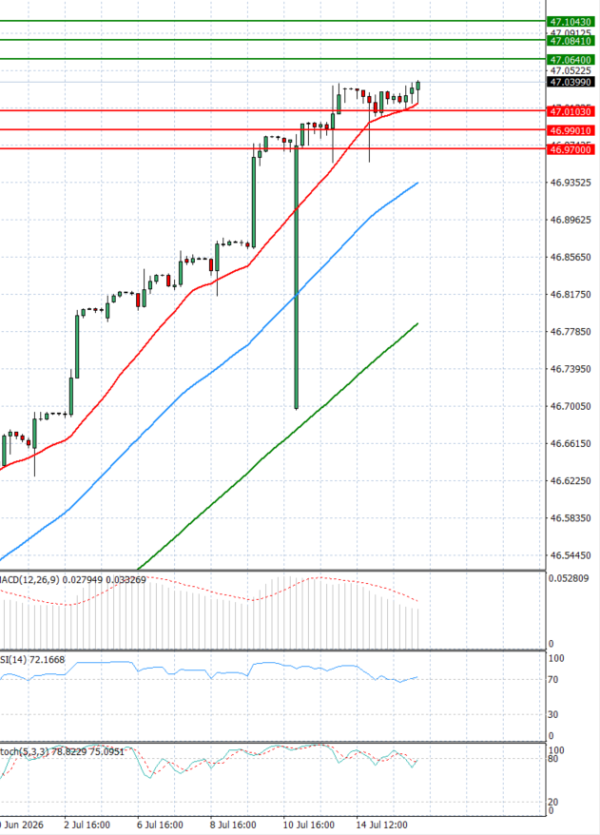Click the blue moving average line end
Viewport: 600px width, 835px height.
coord(417,183)
